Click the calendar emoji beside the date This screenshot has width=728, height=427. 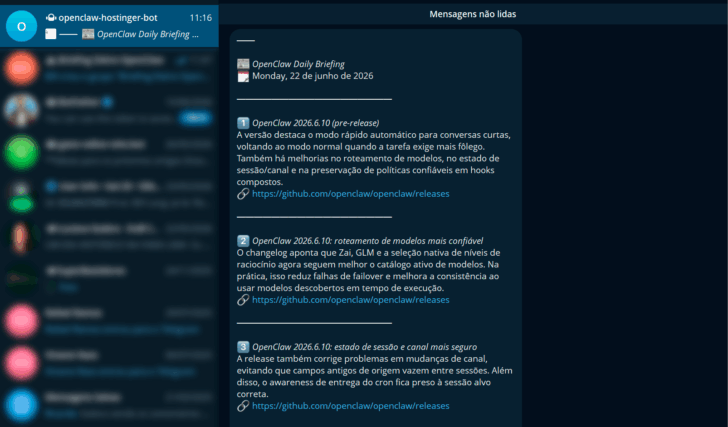coord(243,76)
